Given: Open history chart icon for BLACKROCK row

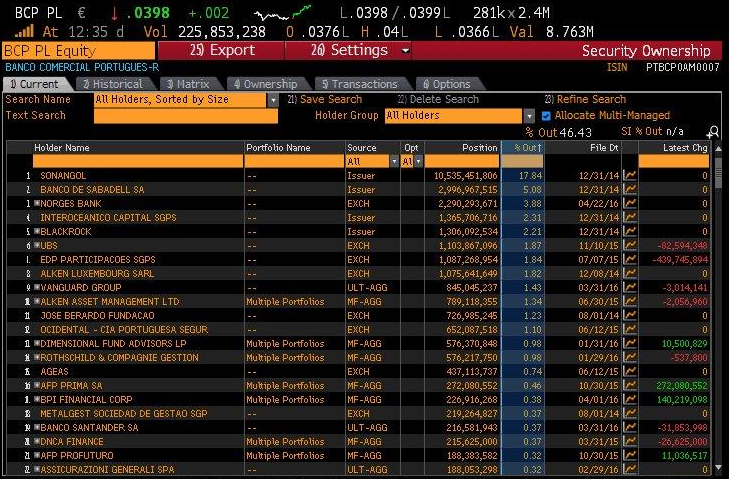Looking at the screenshot, I should [x=630, y=231].
